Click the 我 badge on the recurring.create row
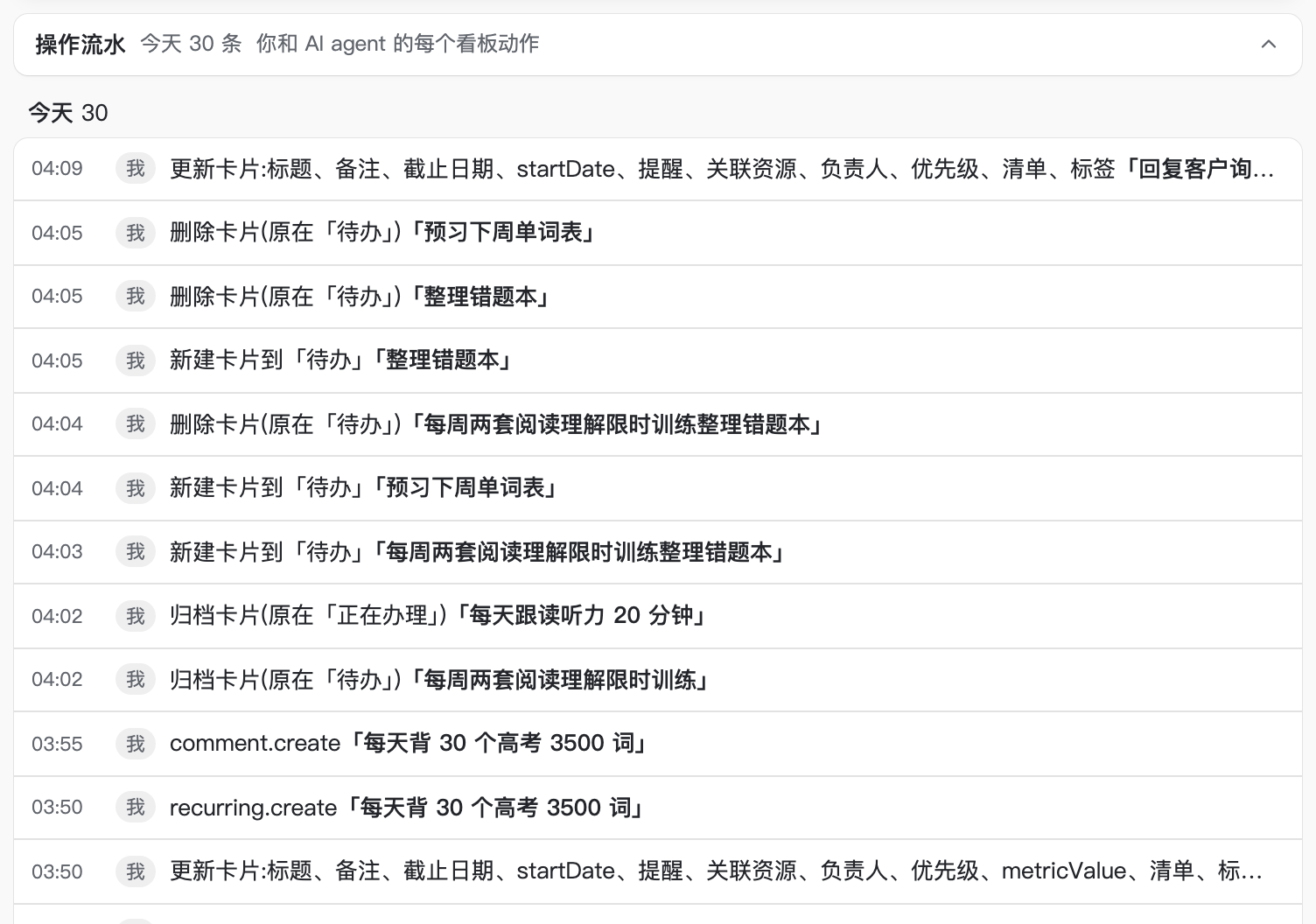 pyautogui.click(x=136, y=807)
